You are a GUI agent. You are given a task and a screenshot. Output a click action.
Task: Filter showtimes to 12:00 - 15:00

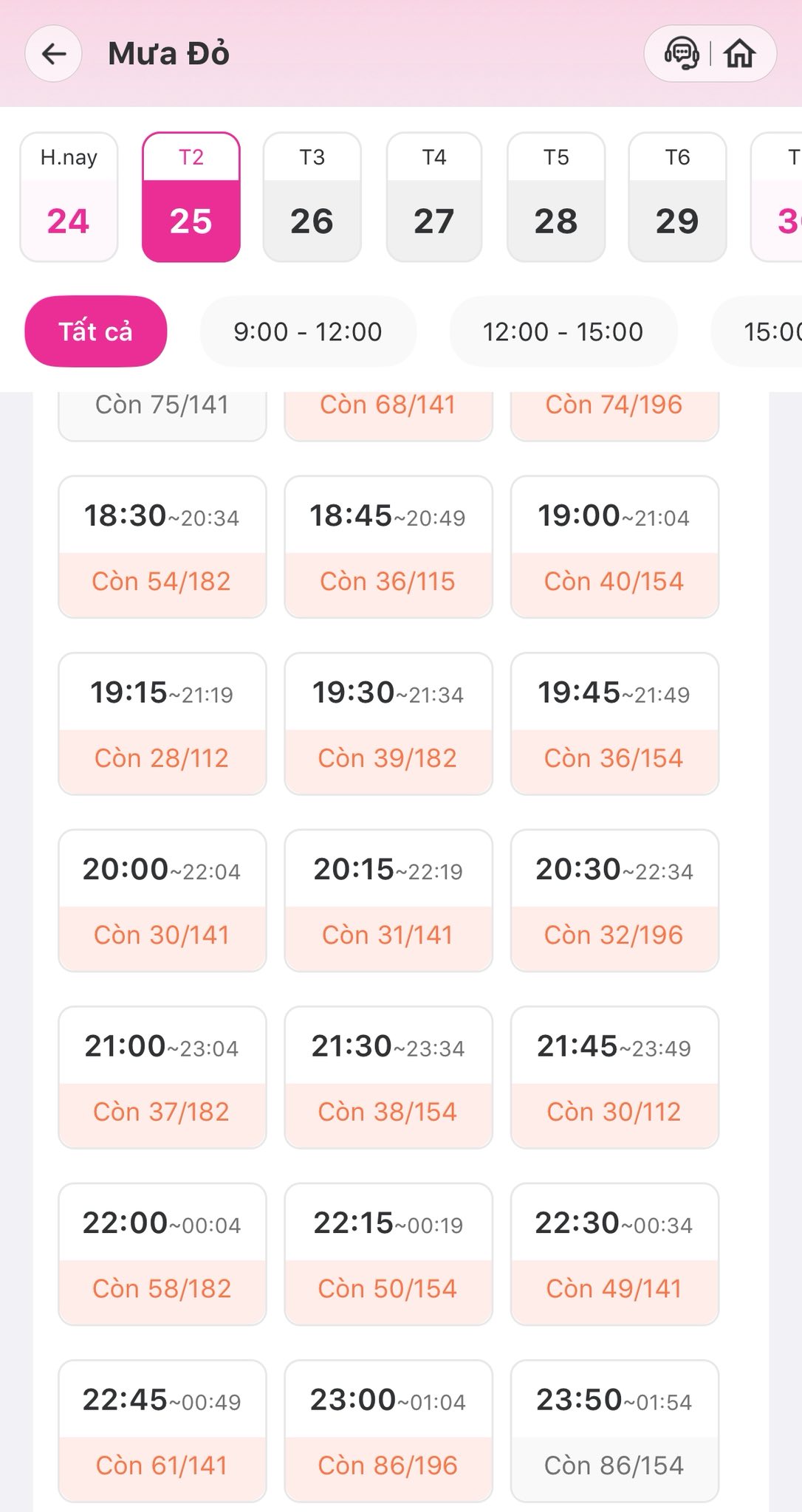(x=563, y=331)
